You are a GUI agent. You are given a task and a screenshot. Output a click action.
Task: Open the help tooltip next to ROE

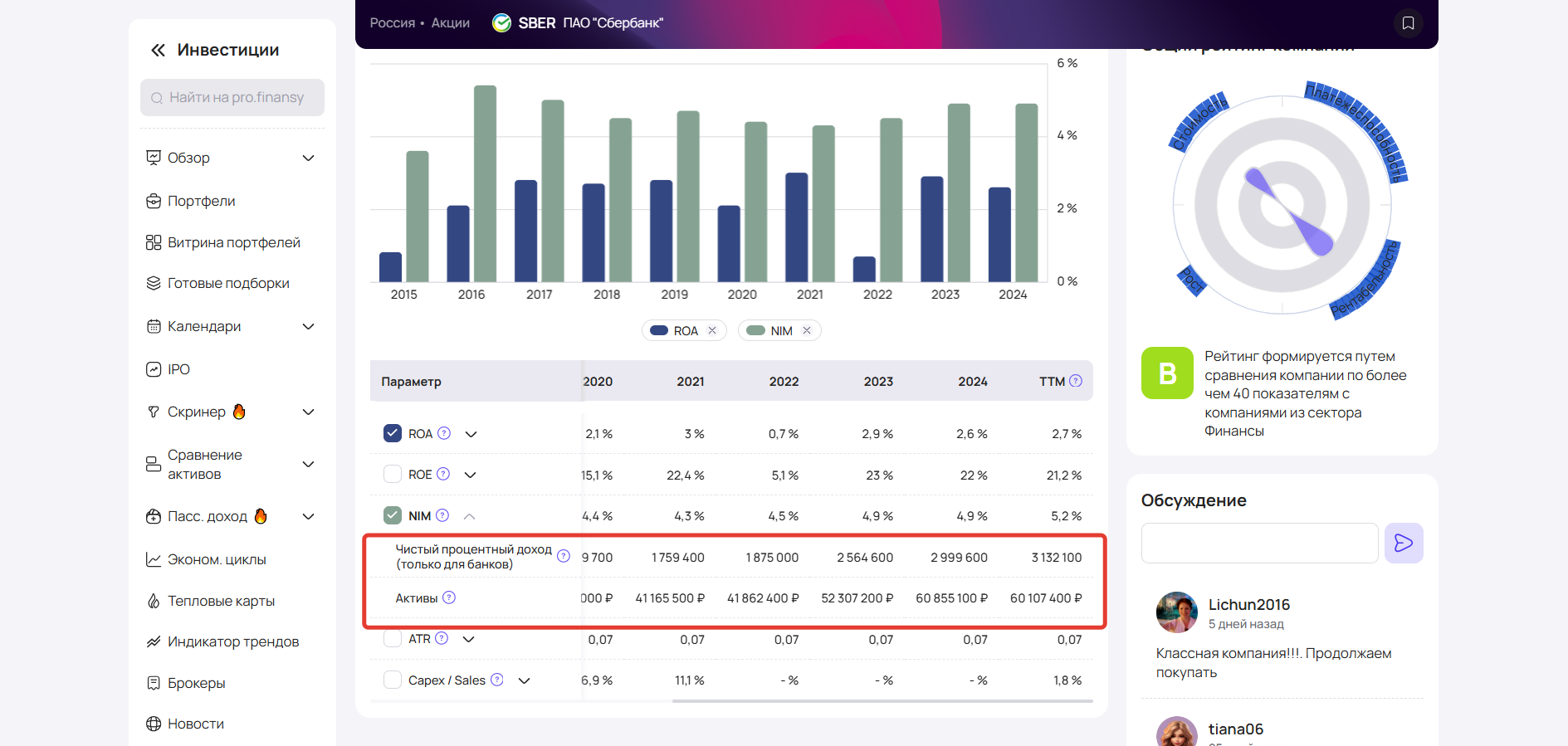tap(443, 474)
